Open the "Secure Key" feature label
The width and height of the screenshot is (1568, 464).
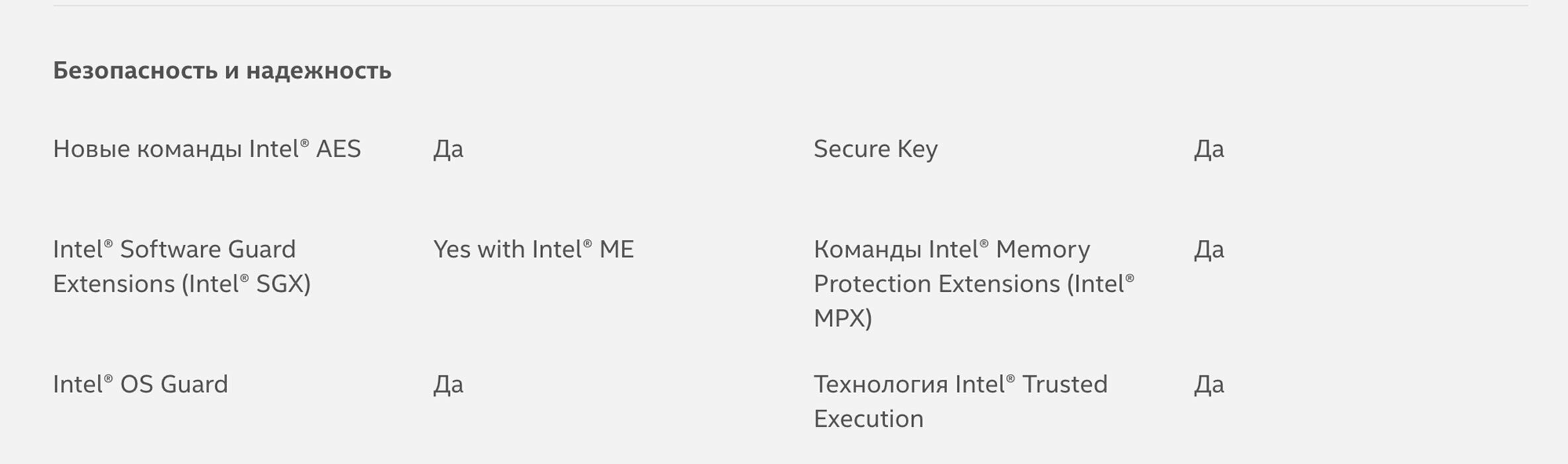click(875, 149)
